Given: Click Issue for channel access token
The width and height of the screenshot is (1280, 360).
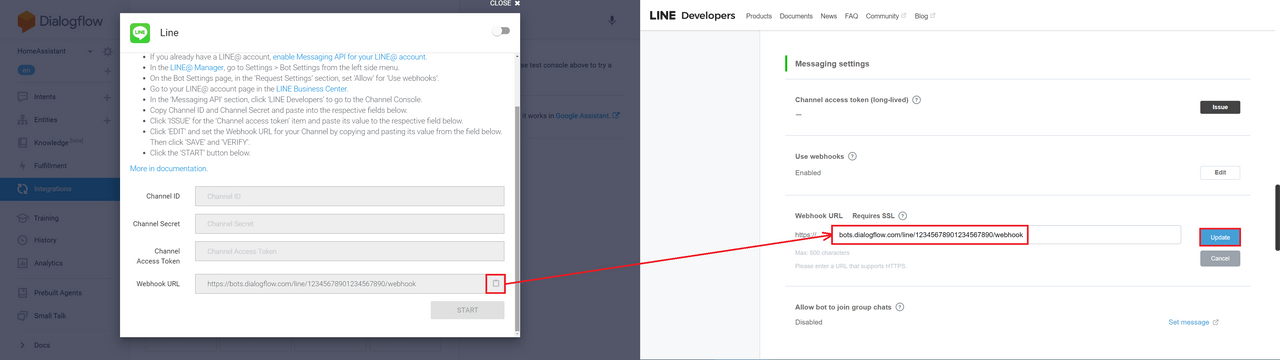Looking at the screenshot, I should click(1220, 107).
